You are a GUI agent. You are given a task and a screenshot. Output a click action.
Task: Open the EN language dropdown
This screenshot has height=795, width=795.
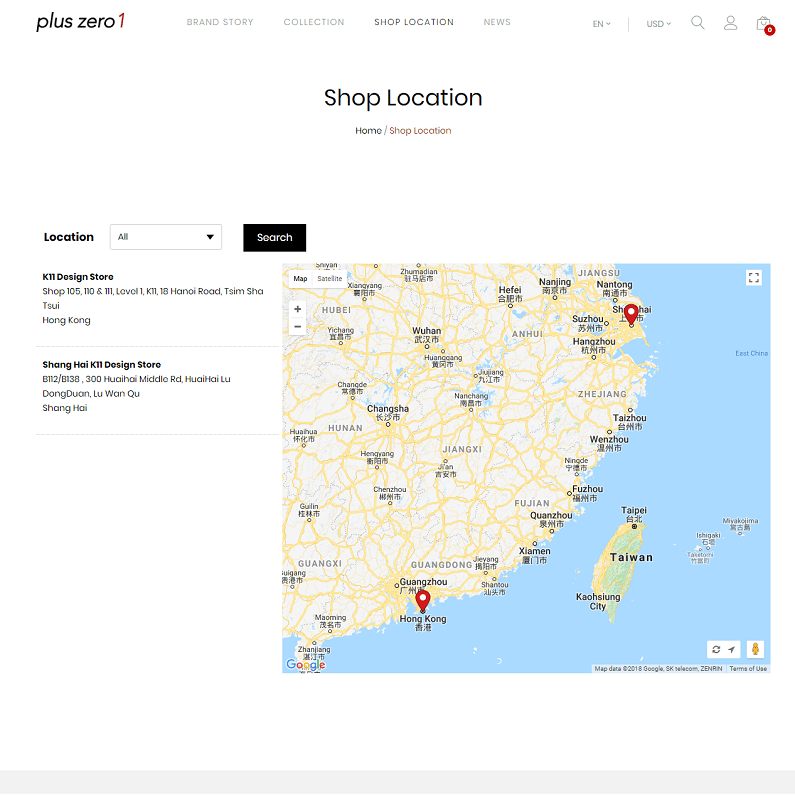tap(601, 24)
